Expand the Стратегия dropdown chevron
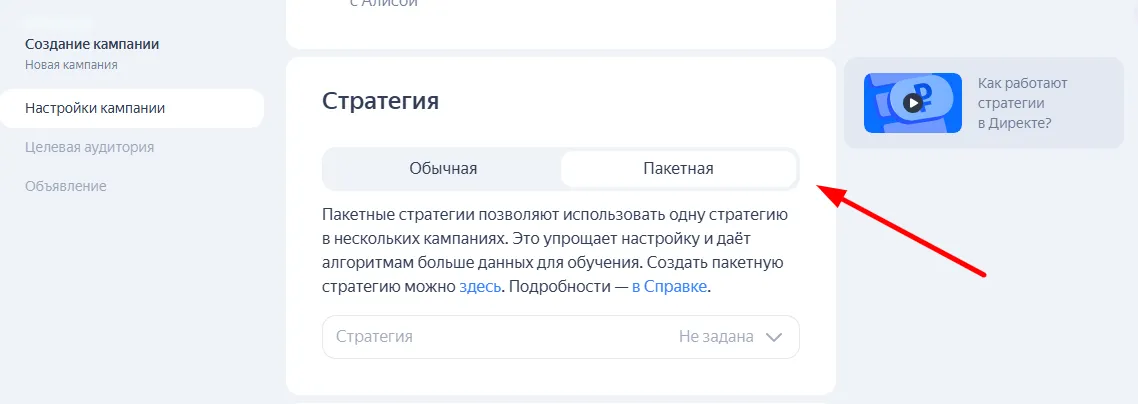The image size is (1138, 404). tap(773, 337)
